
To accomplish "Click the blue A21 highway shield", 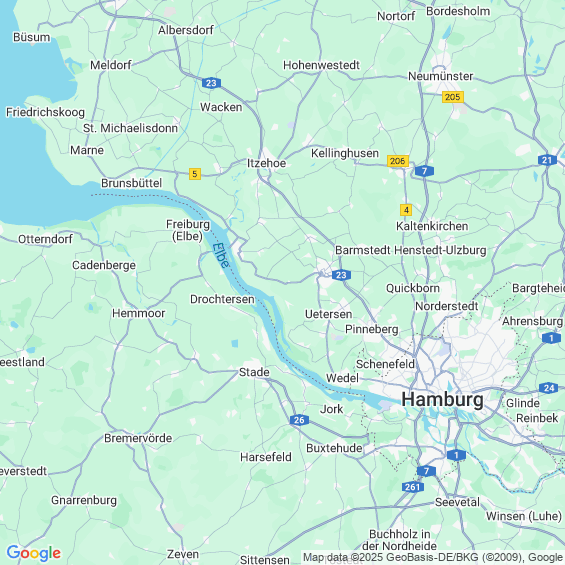I will pyautogui.click(x=547, y=160).
